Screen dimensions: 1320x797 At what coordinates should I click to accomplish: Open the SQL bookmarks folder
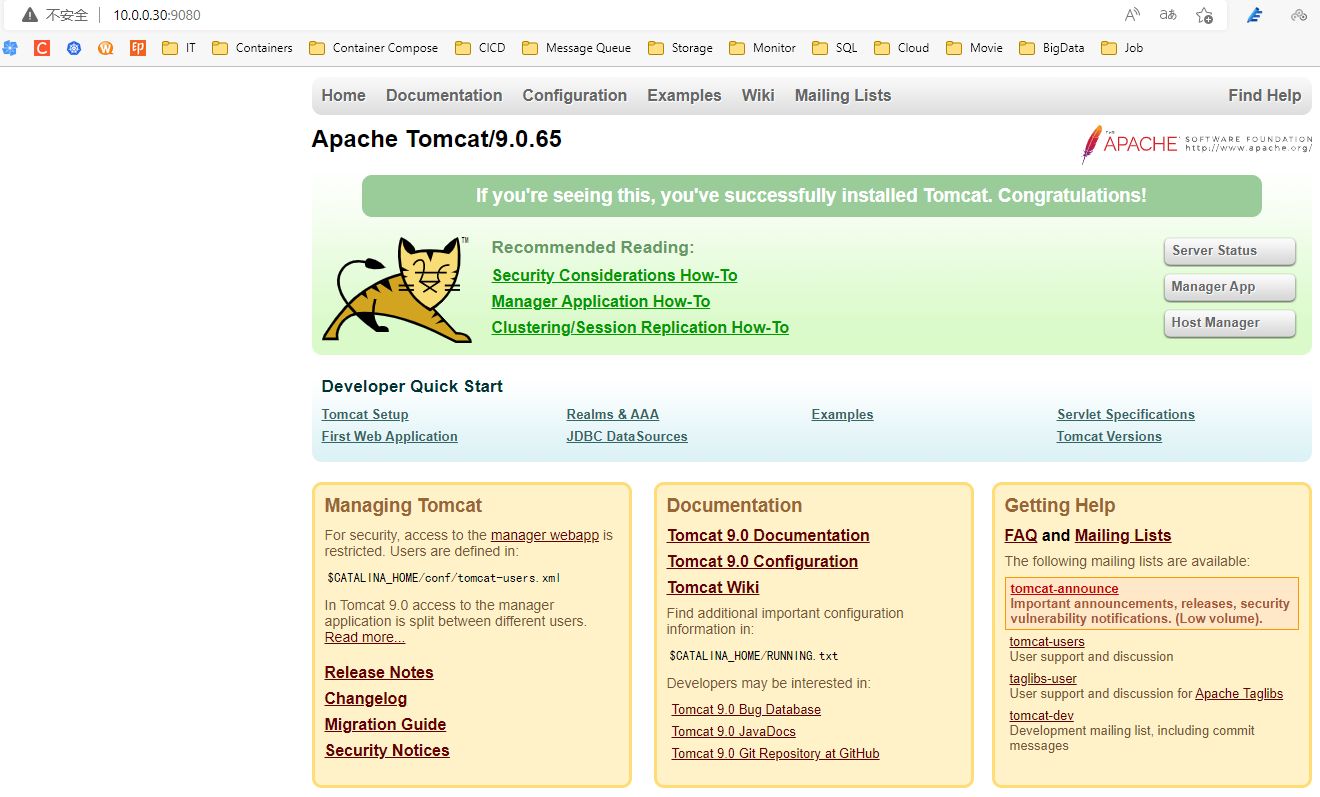point(835,47)
